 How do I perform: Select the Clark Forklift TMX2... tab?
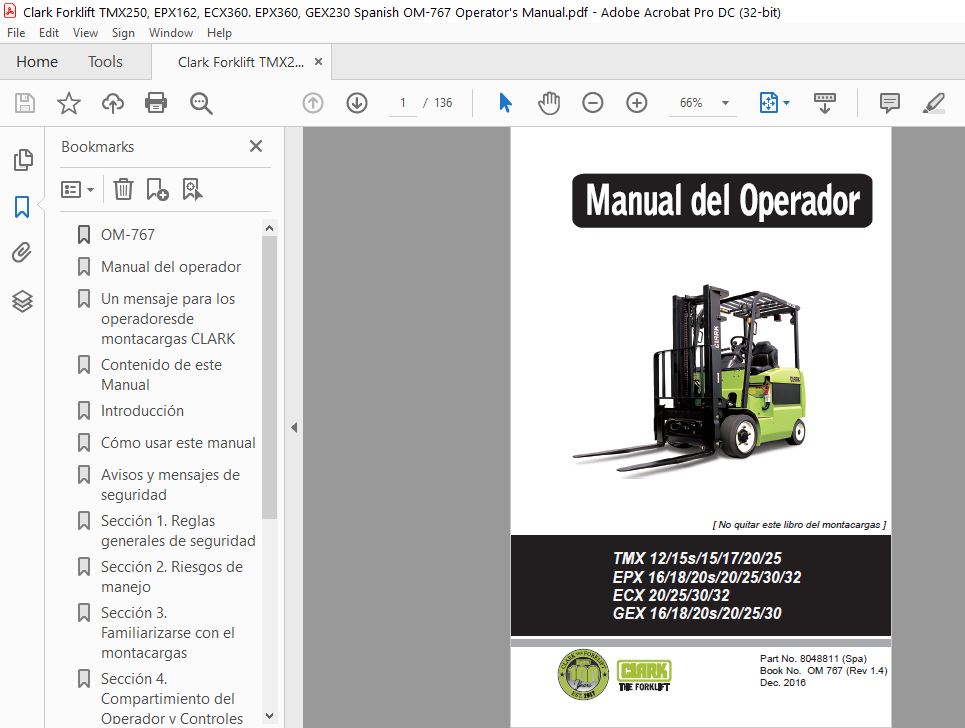click(x=241, y=62)
